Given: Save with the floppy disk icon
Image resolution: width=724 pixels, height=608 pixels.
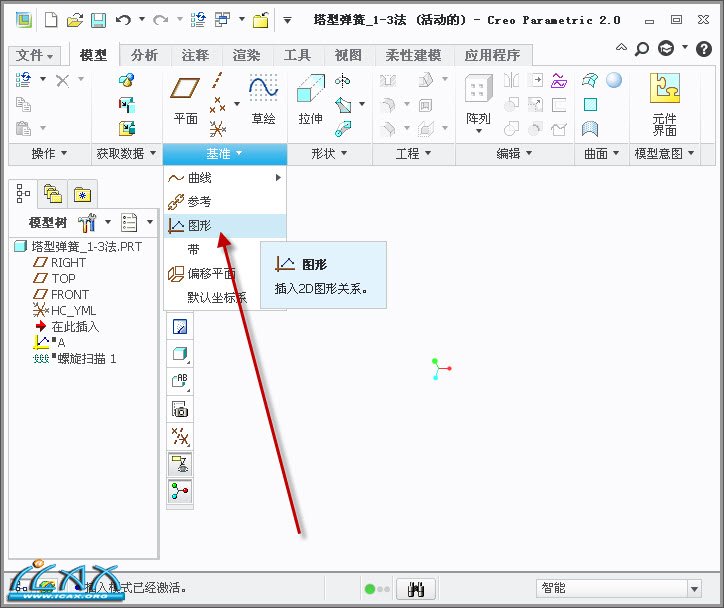Looking at the screenshot, I should click(x=98, y=20).
